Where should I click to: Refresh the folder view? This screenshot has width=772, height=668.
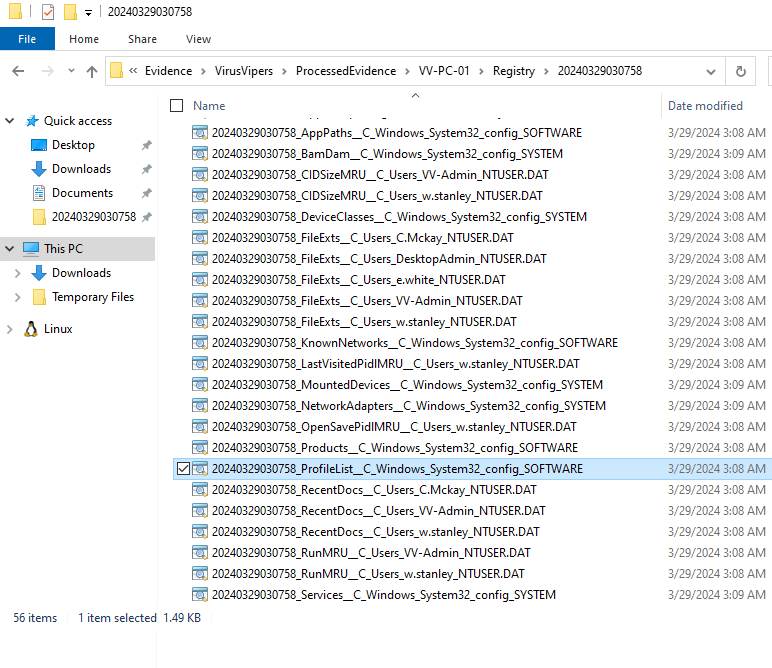pos(740,72)
